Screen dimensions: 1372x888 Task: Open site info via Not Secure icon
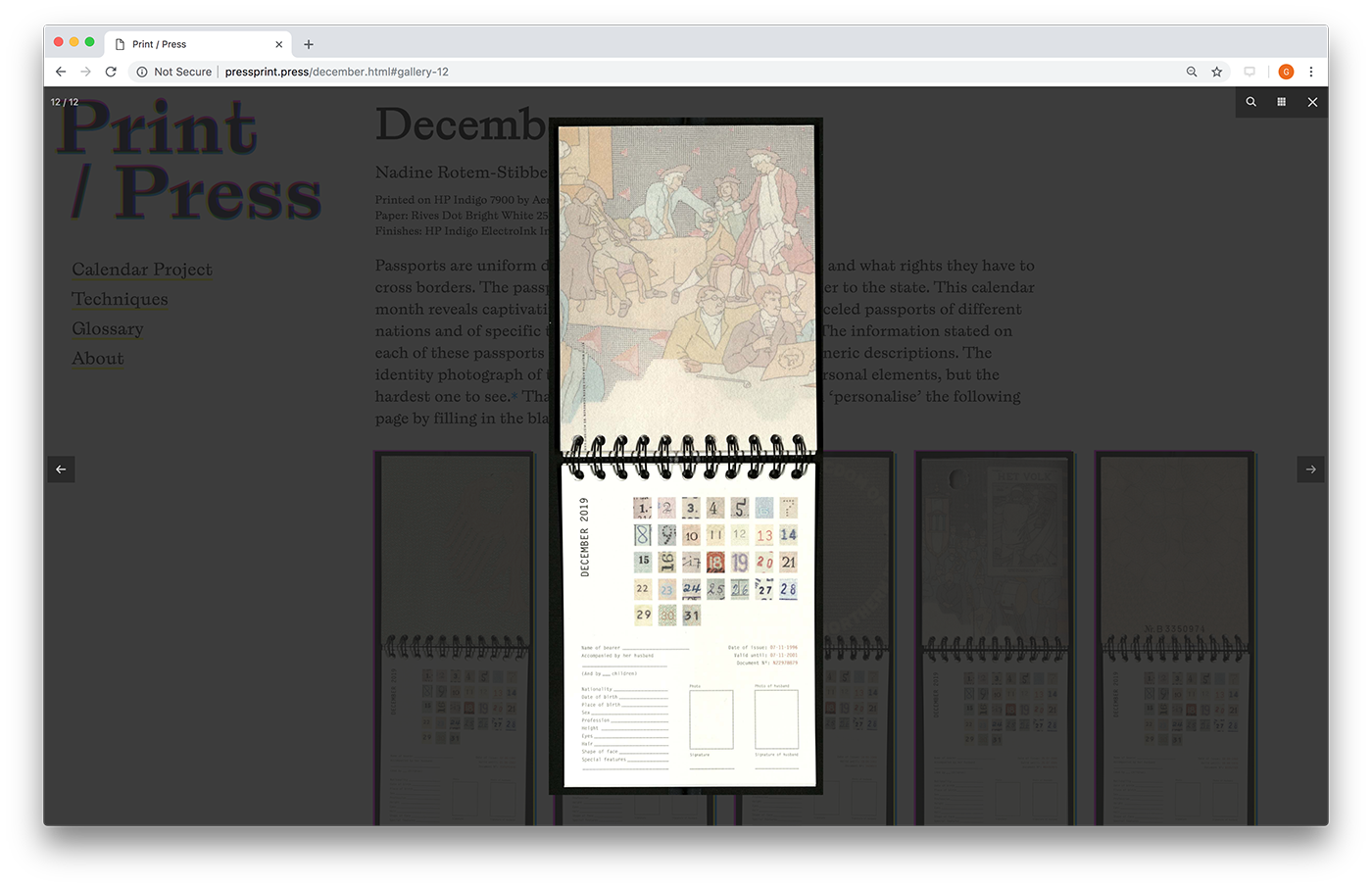tap(142, 72)
